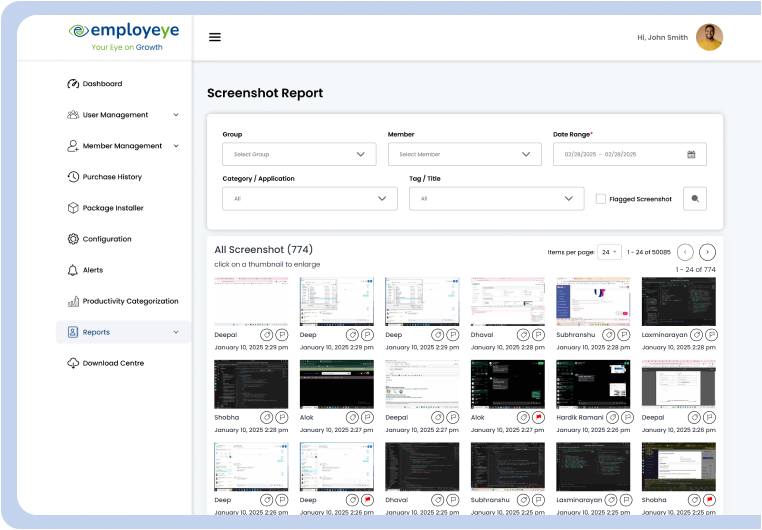This screenshot has width=762, height=530.
Task: Go to next page of screenshots
Action: (x=707, y=252)
